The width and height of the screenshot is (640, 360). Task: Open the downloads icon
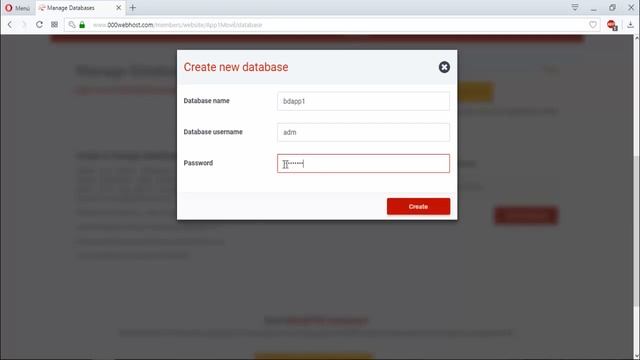click(x=630, y=25)
